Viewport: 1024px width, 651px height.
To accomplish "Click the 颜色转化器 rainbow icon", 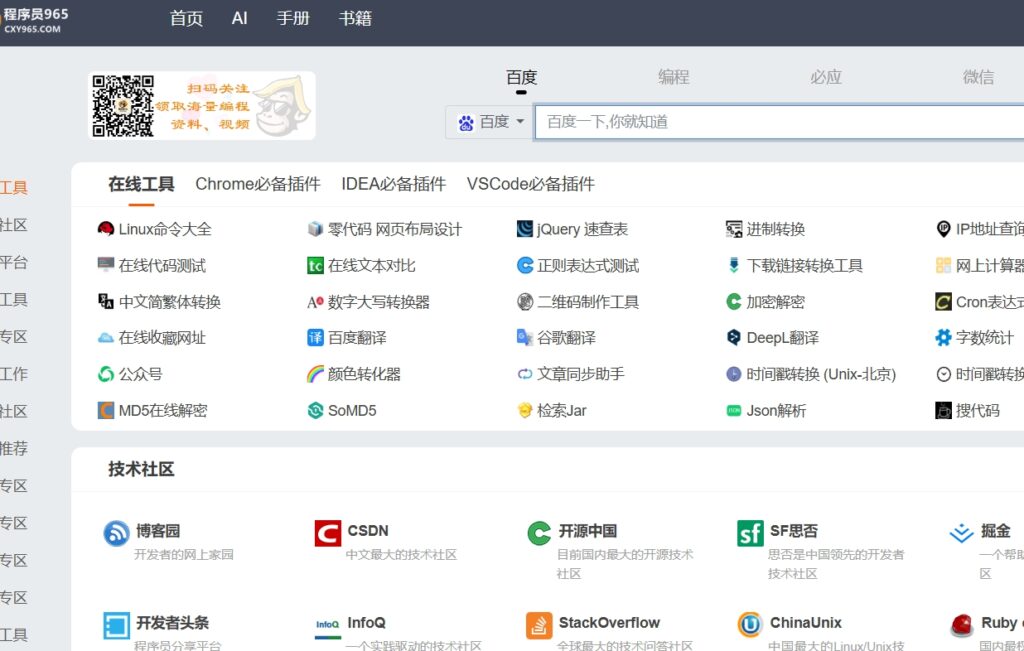I will pyautogui.click(x=315, y=374).
